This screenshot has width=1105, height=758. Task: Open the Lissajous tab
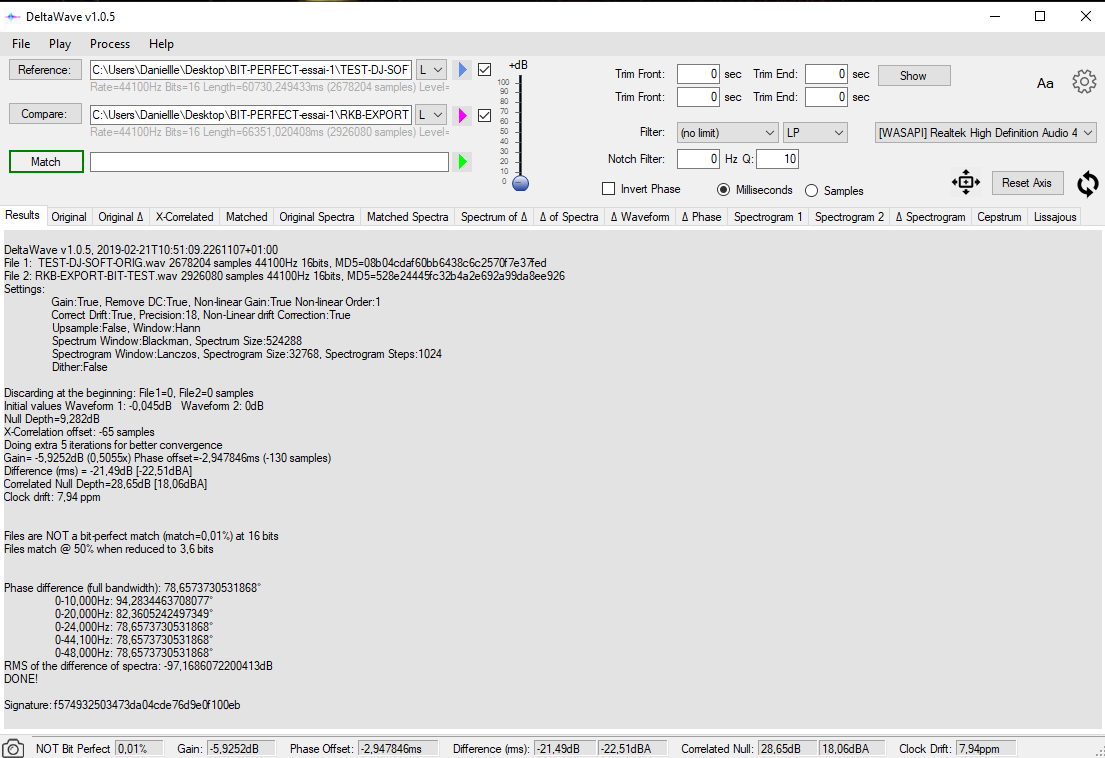pyautogui.click(x=1055, y=217)
